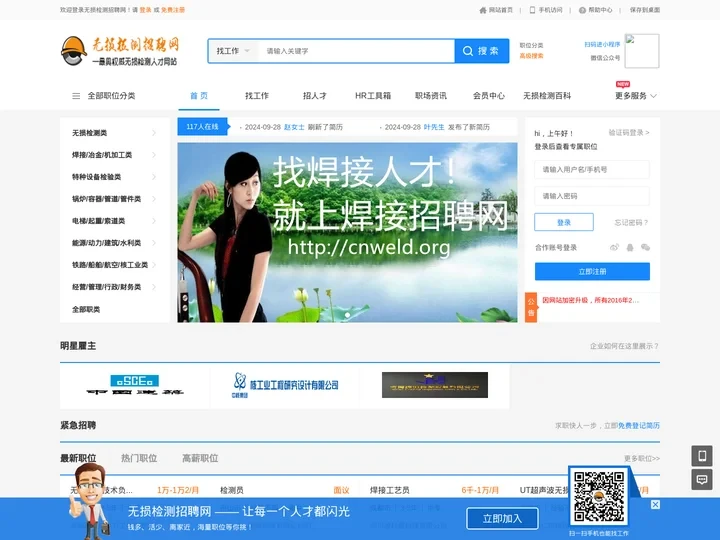Focus the password input field
The height and width of the screenshot is (540, 720).
click(x=592, y=196)
